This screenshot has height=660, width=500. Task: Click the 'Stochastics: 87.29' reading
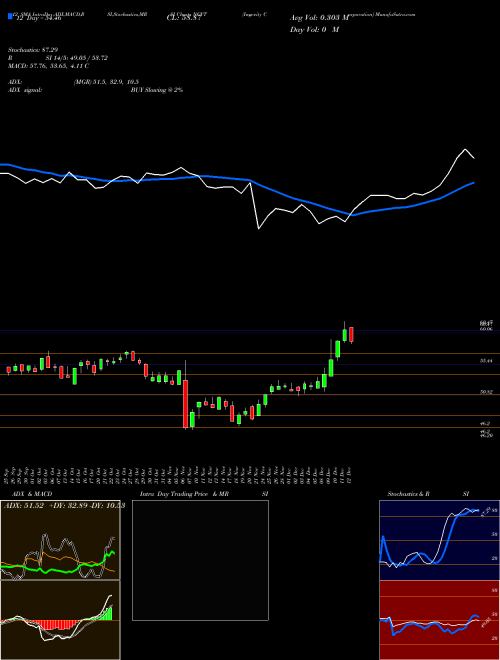point(33,50)
